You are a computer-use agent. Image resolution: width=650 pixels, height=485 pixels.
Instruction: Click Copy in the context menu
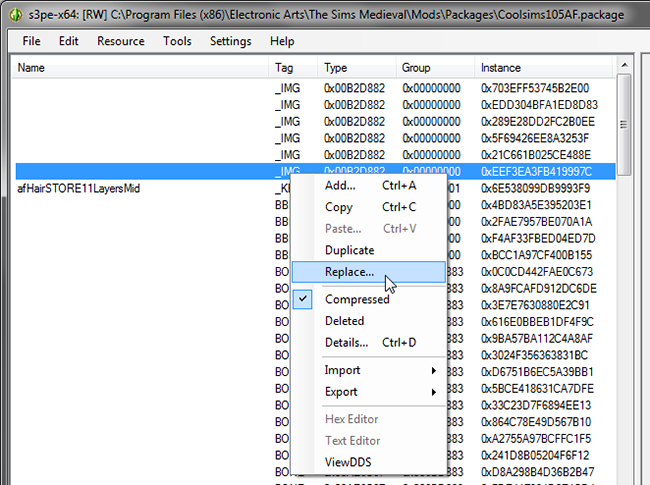339,207
